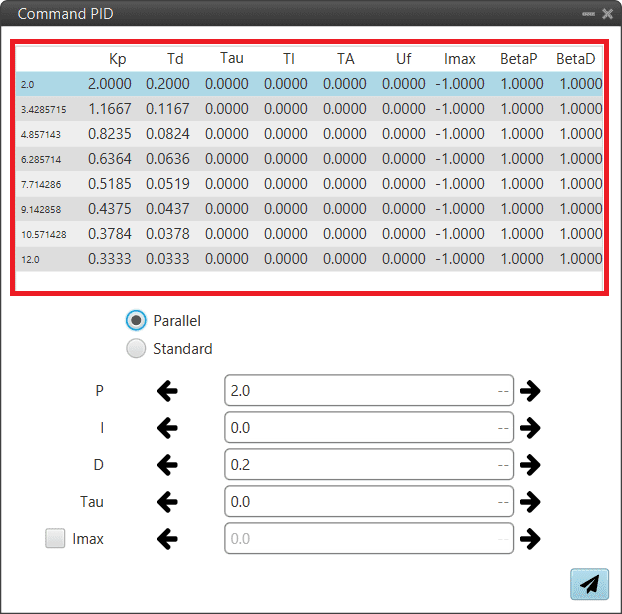The height and width of the screenshot is (614, 622).
Task: Enable the Imax checkbox
Action: pos(55,539)
